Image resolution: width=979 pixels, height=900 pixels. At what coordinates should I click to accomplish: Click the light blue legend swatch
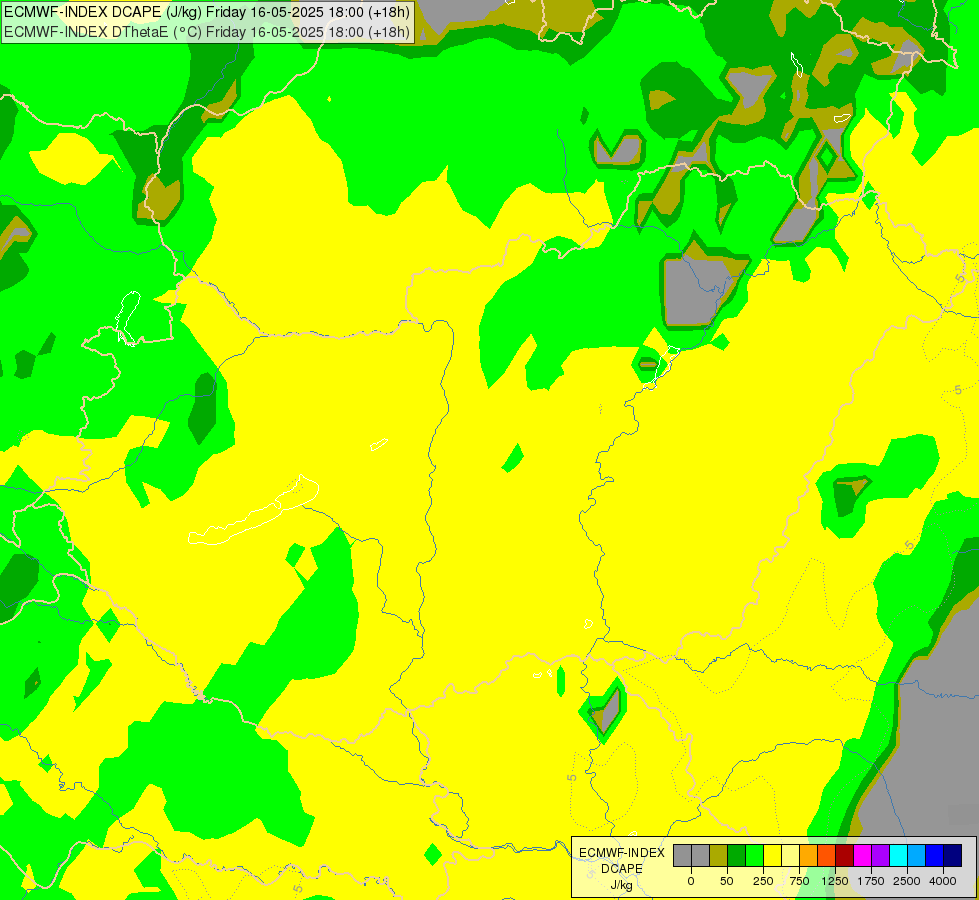click(x=917, y=856)
